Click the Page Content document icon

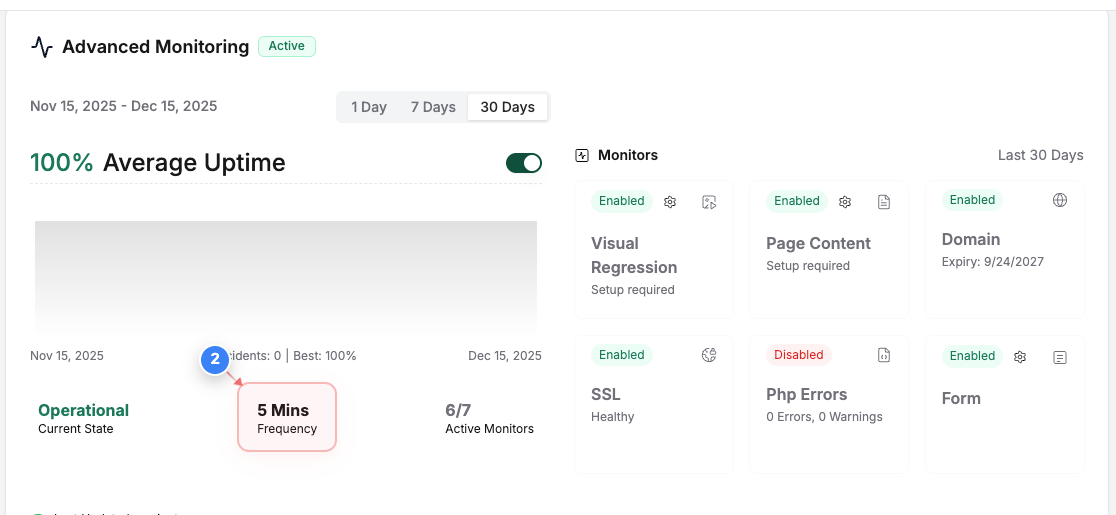[884, 202]
